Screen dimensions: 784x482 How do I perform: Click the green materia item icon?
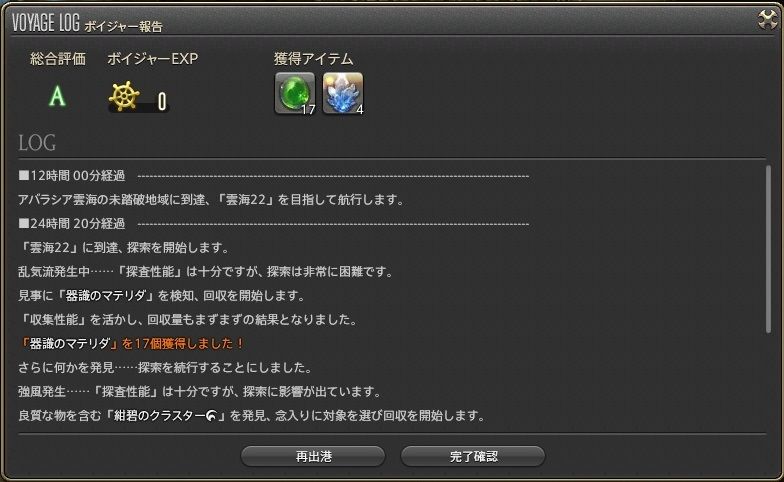tap(295, 94)
